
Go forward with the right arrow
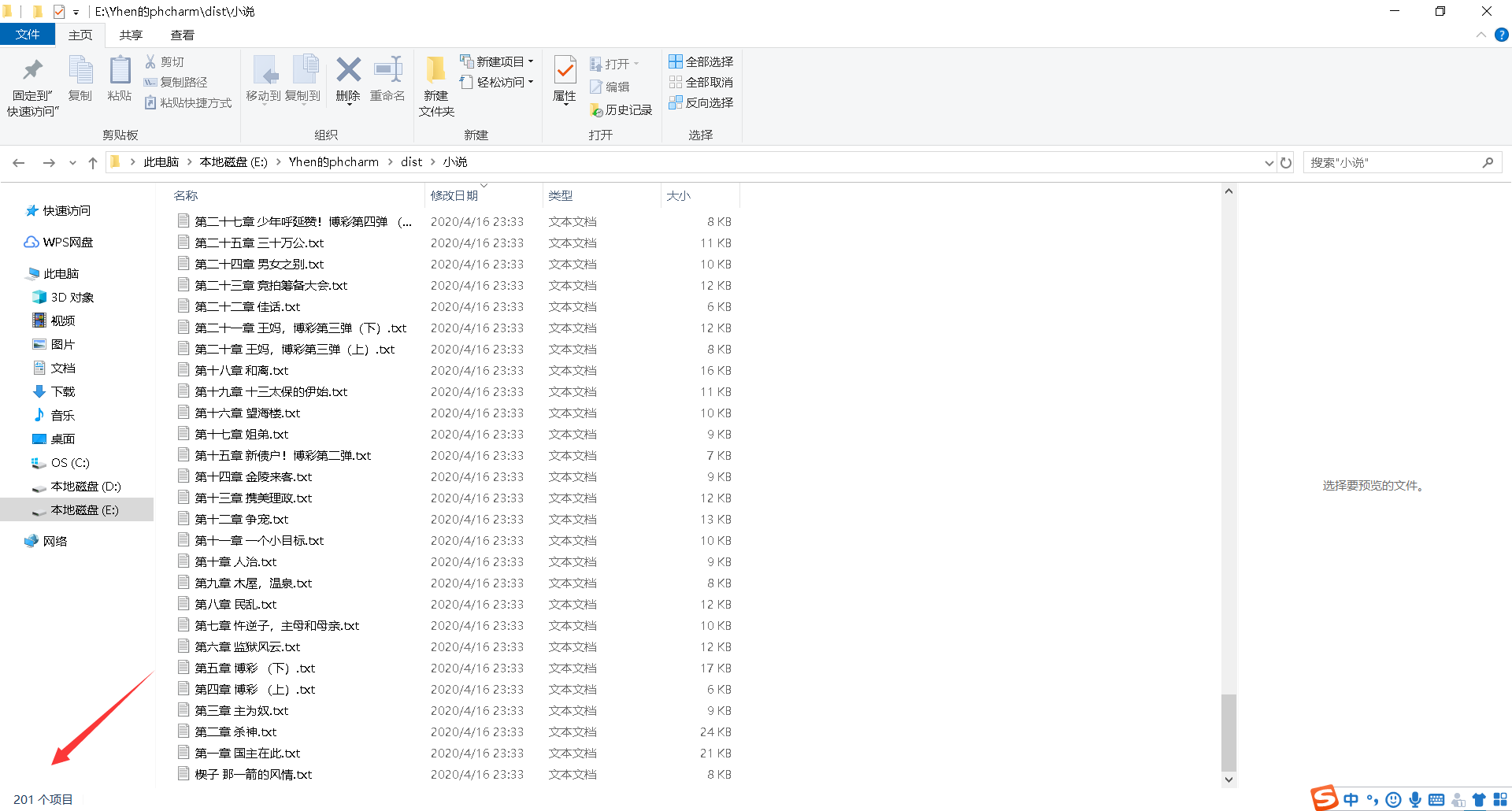(49, 162)
